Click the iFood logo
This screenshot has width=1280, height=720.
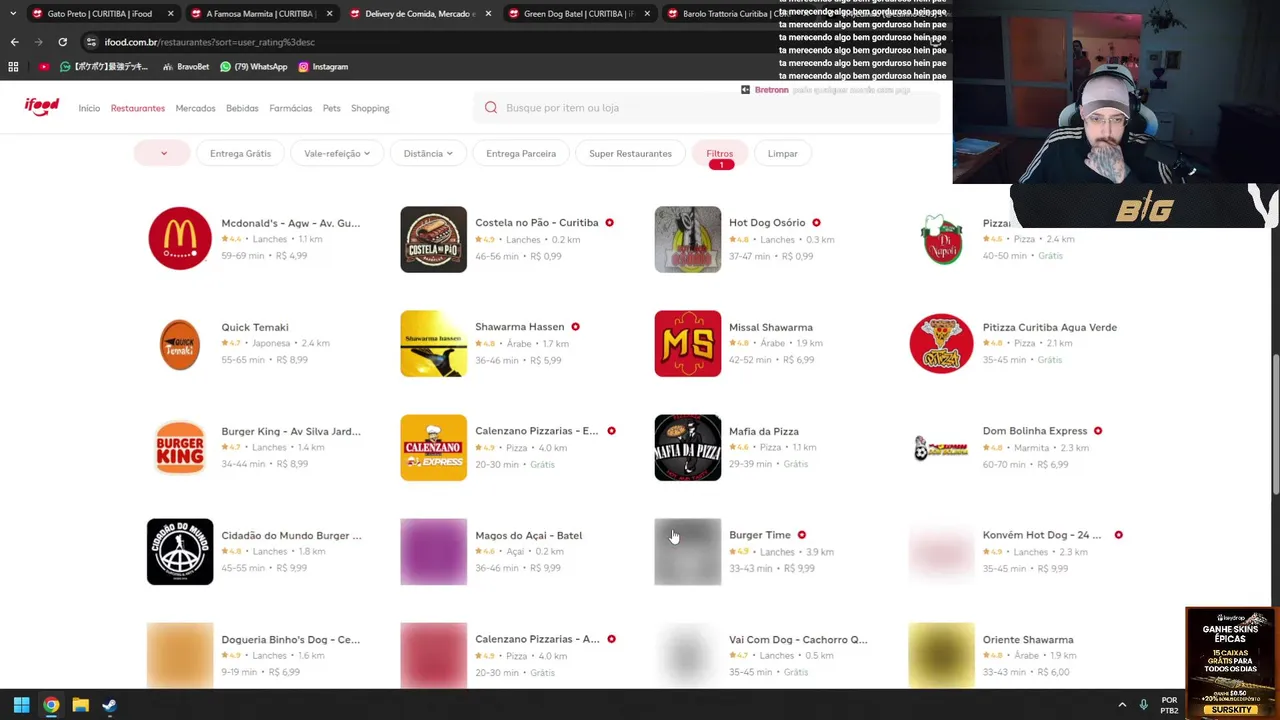coord(42,107)
